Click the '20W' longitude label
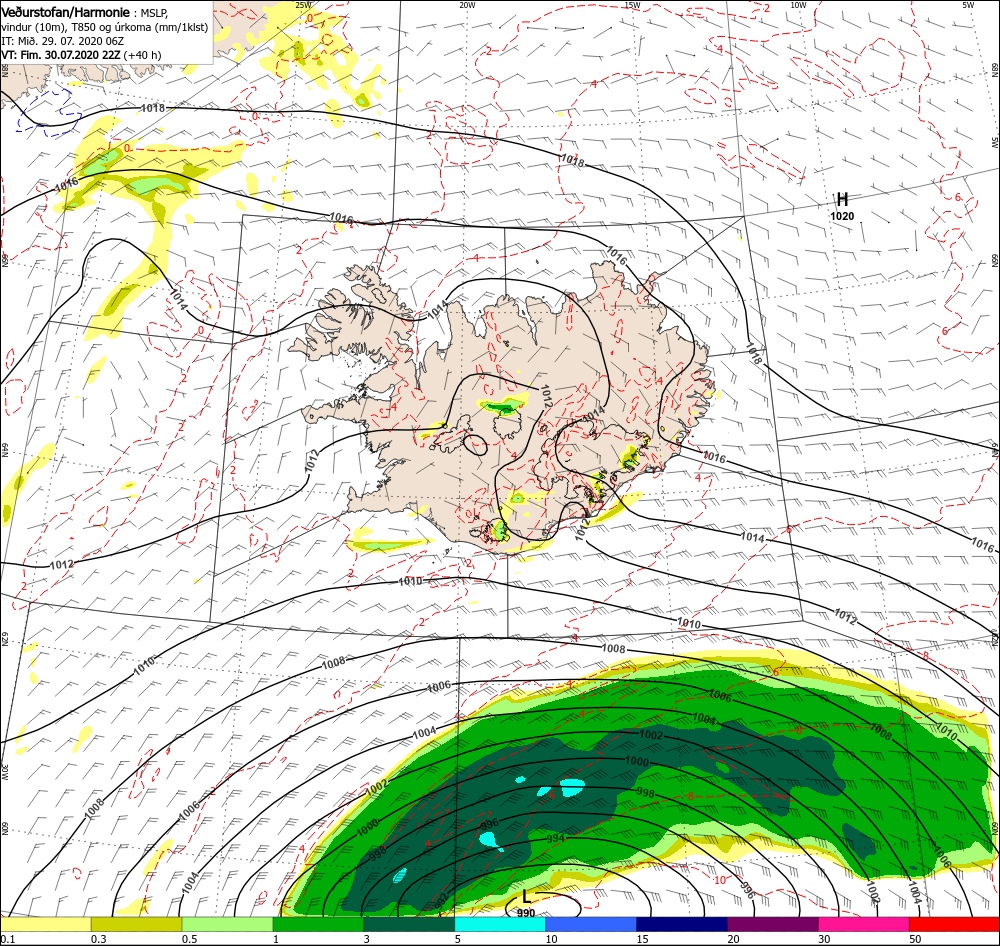 pos(467,5)
